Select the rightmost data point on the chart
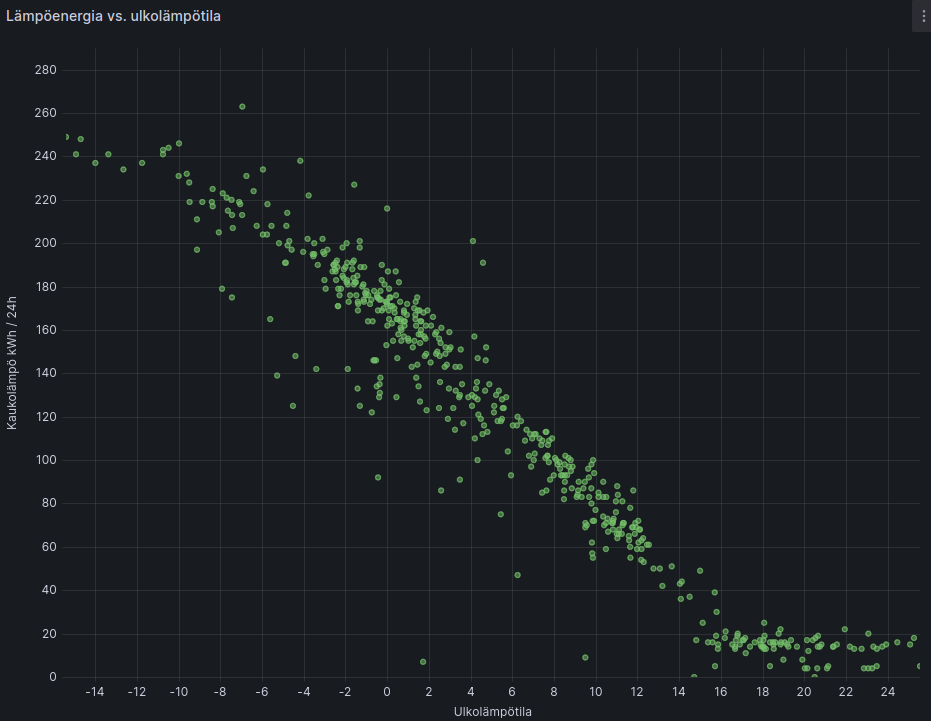 919,664
